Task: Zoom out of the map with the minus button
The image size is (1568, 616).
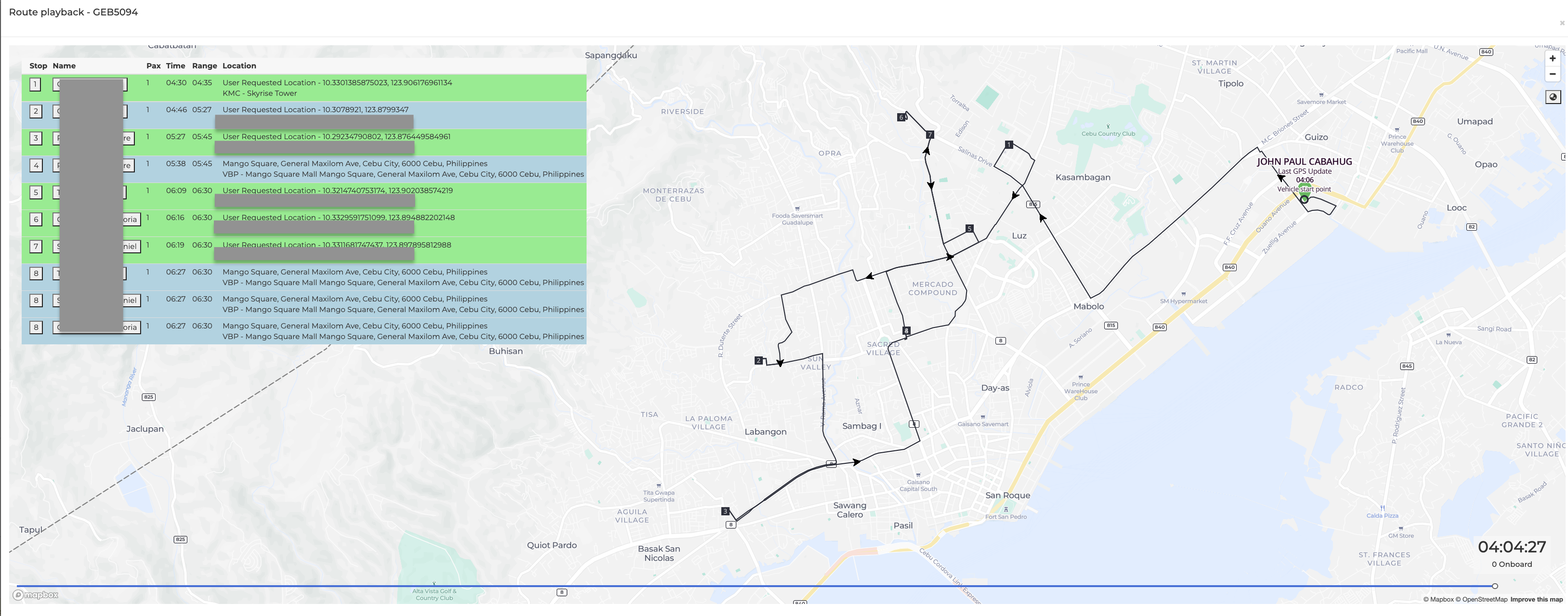Action: point(1553,74)
